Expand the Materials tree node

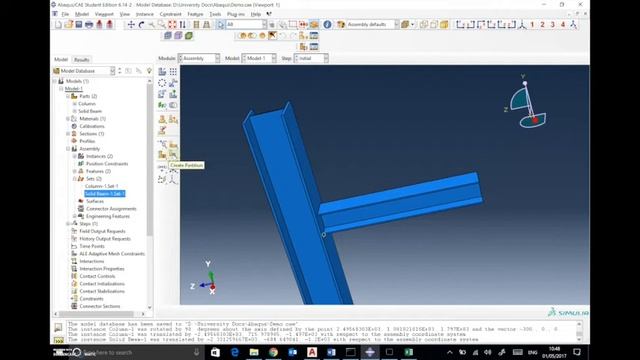[68, 119]
